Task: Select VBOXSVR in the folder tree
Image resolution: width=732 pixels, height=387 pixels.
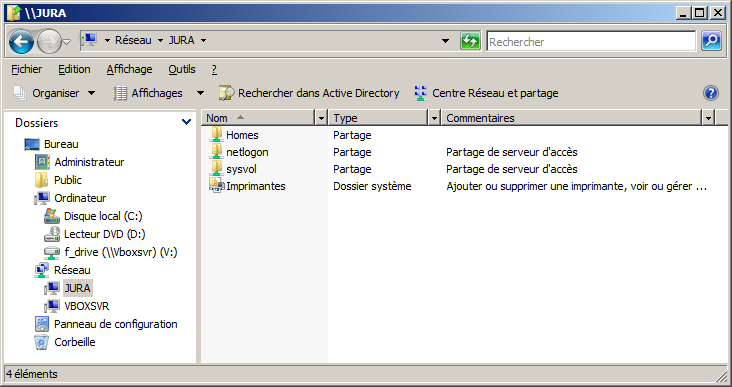Action: (86, 306)
